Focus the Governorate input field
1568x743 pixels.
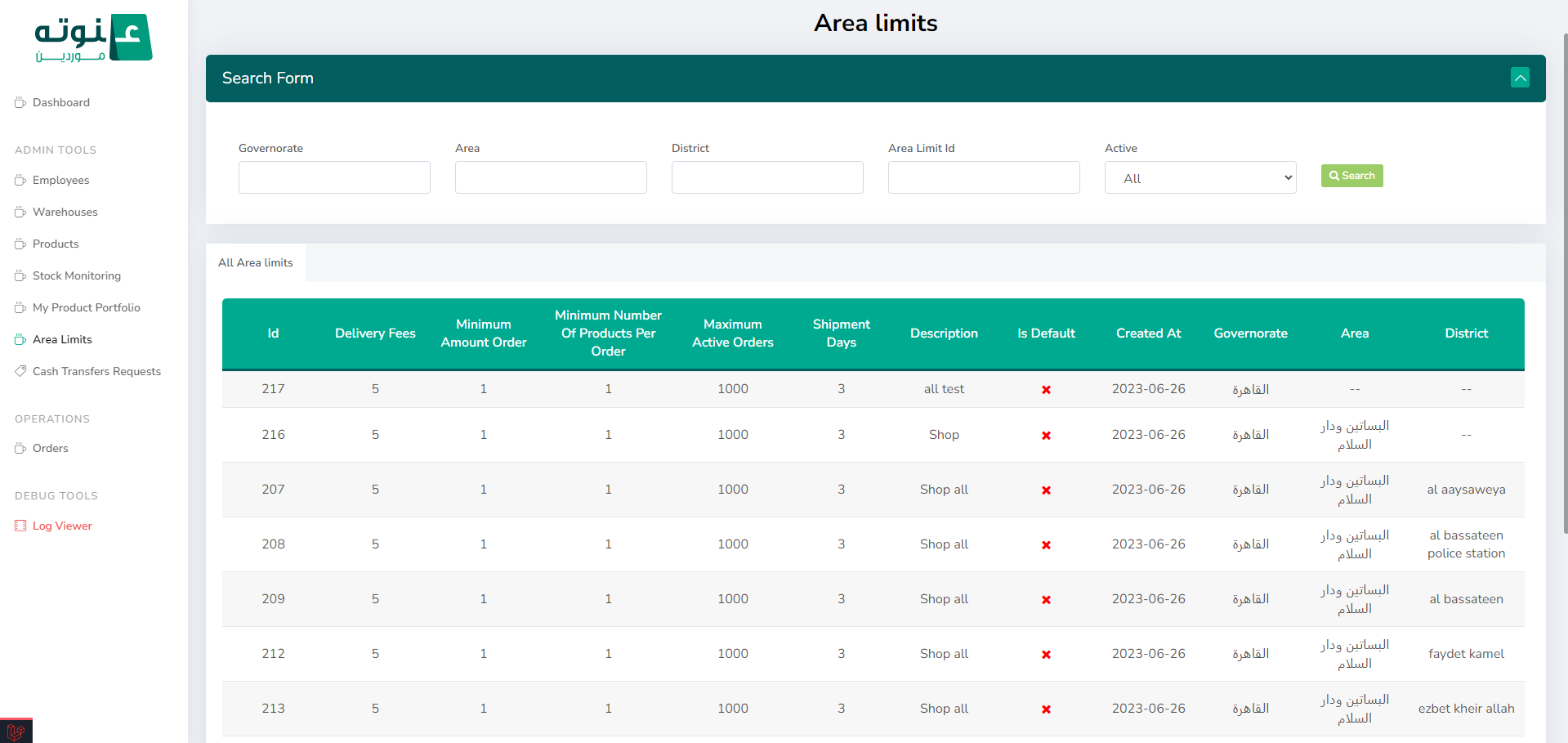pos(334,177)
